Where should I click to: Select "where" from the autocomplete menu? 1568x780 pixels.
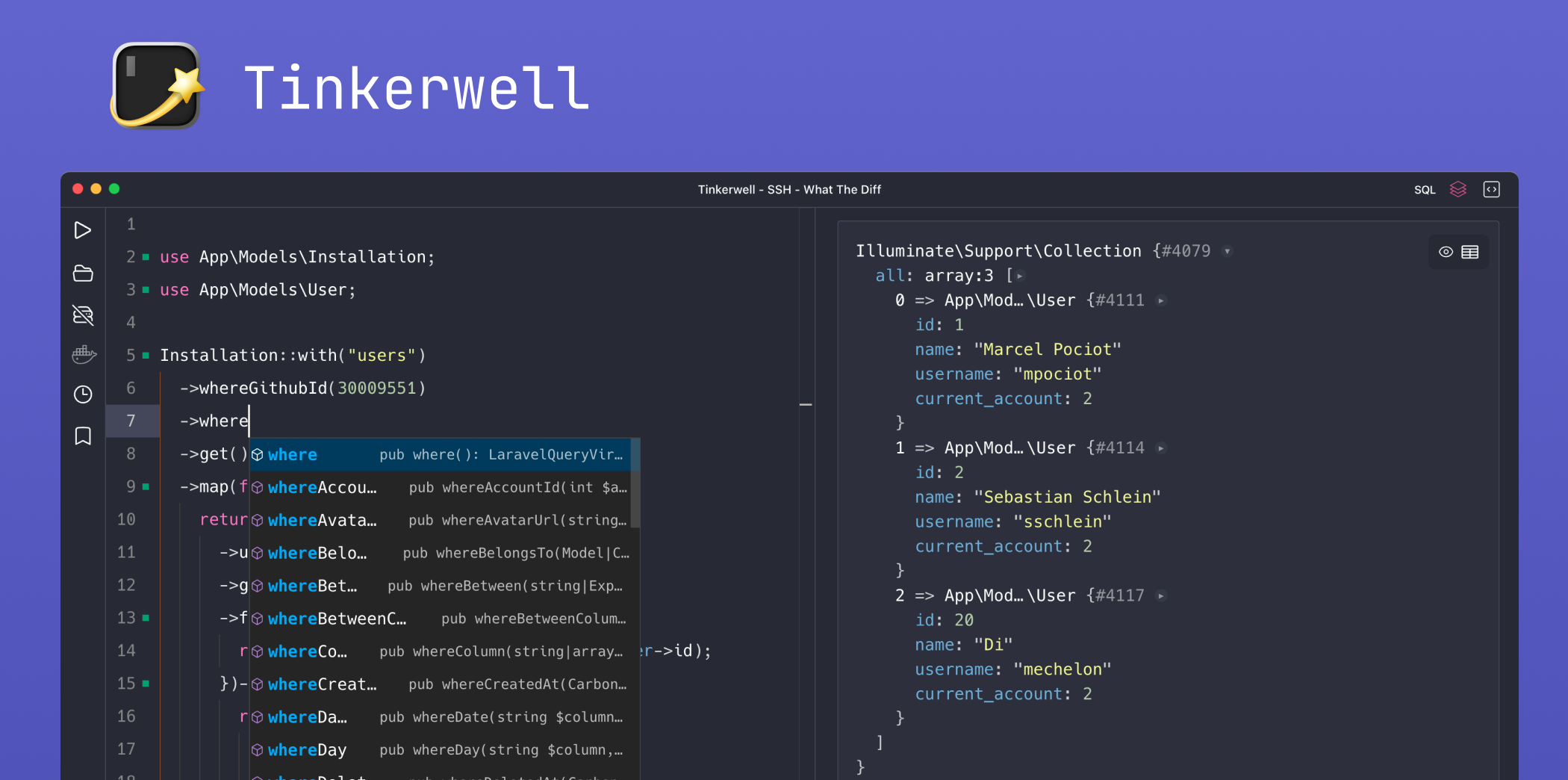pos(292,454)
